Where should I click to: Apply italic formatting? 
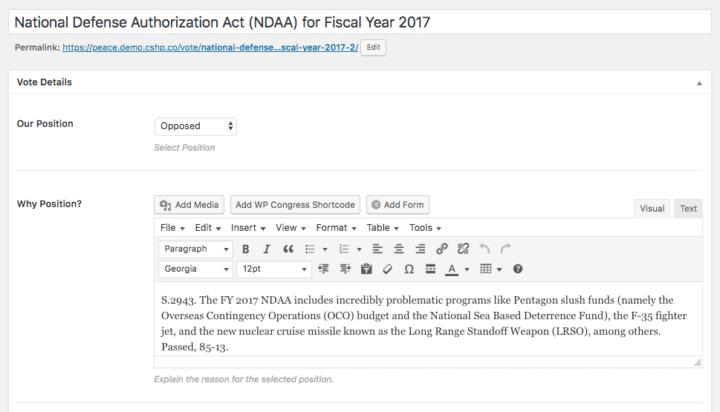pos(267,248)
